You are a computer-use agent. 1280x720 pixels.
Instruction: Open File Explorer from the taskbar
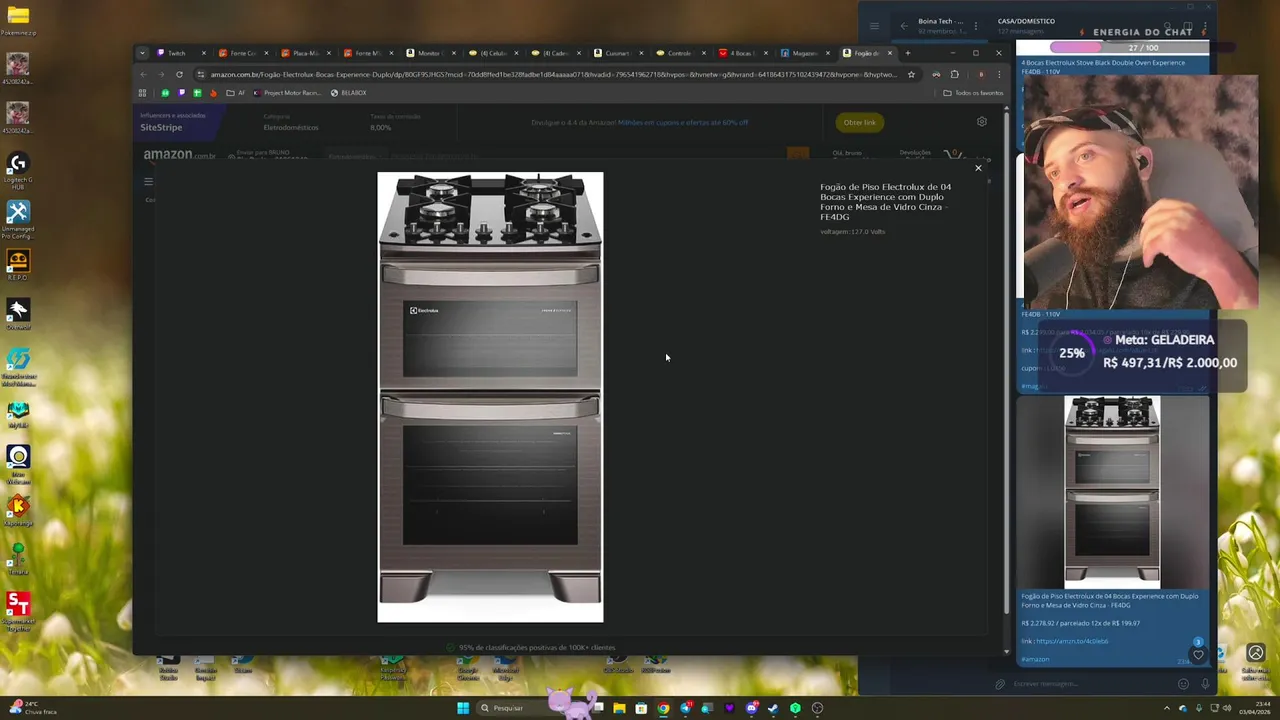click(619, 708)
